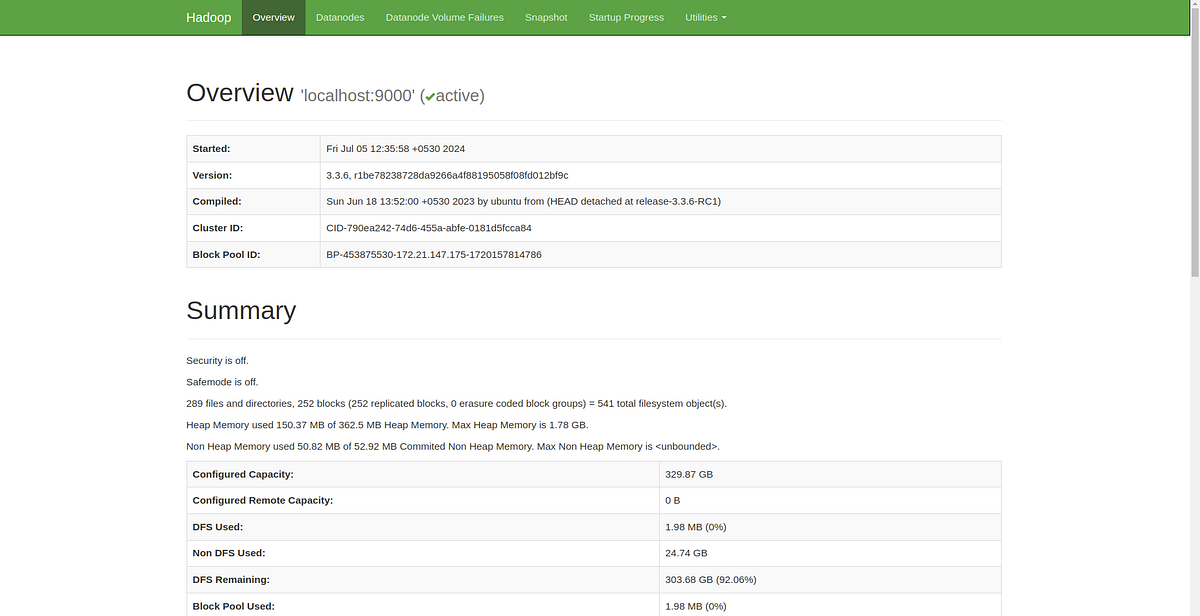Screen dimensions: 1200x616
Task: Open the Datanode Volume Failures page
Action: click(444, 17)
